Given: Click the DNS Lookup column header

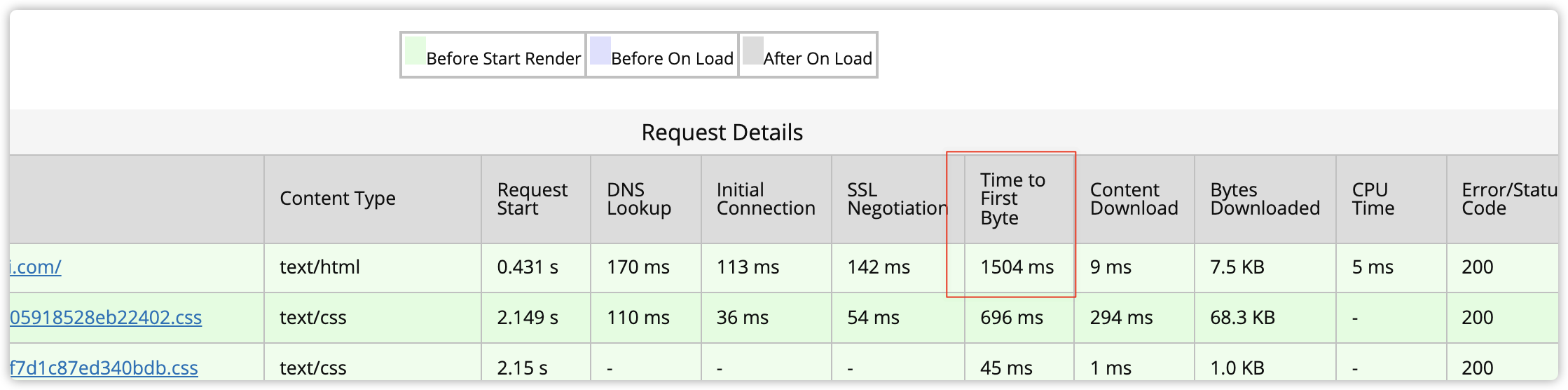Looking at the screenshot, I should pyautogui.click(x=639, y=199).
